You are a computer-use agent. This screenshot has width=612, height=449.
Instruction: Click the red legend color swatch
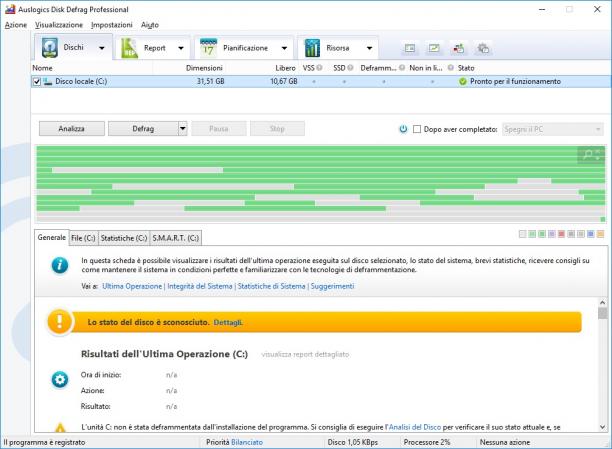(561, 234)
